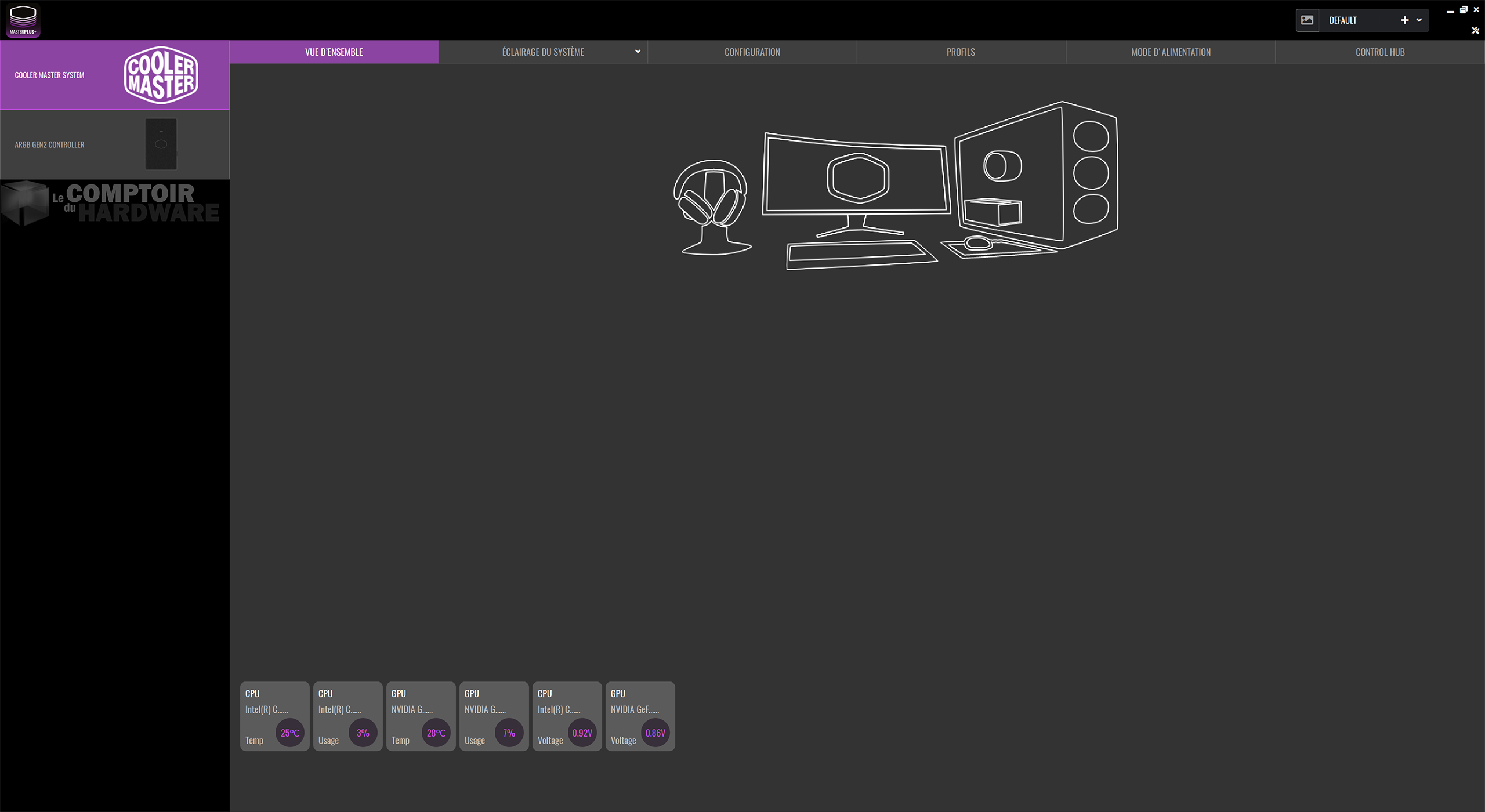Image resolution: width=1485 pixels, height=812 pixels.
Task: Click the profile image picture icon
Action: click(1307, 20)
